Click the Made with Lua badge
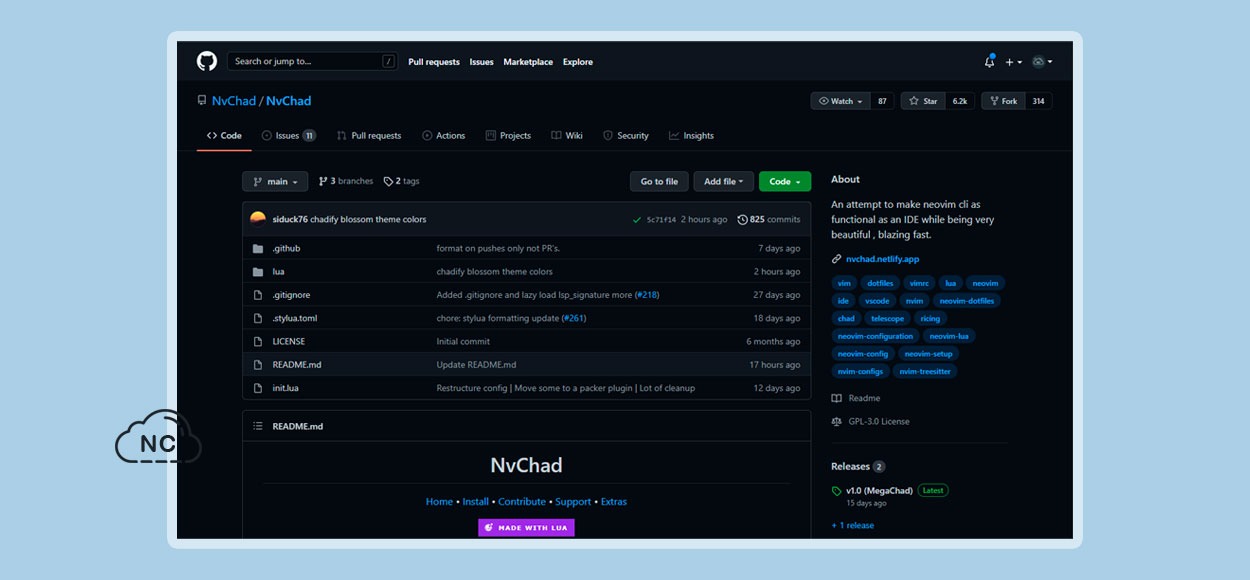The width and height of the screenshot is (1250, 580). click(x=526, y=527)
